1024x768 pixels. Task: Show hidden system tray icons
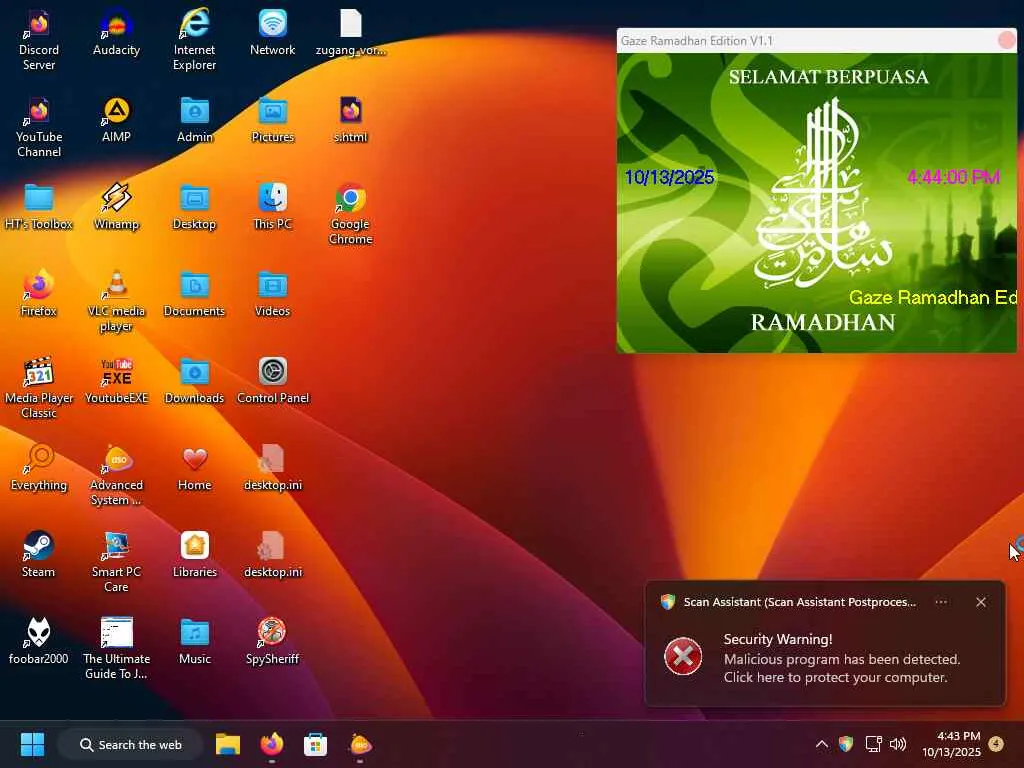tap(822, 744)
